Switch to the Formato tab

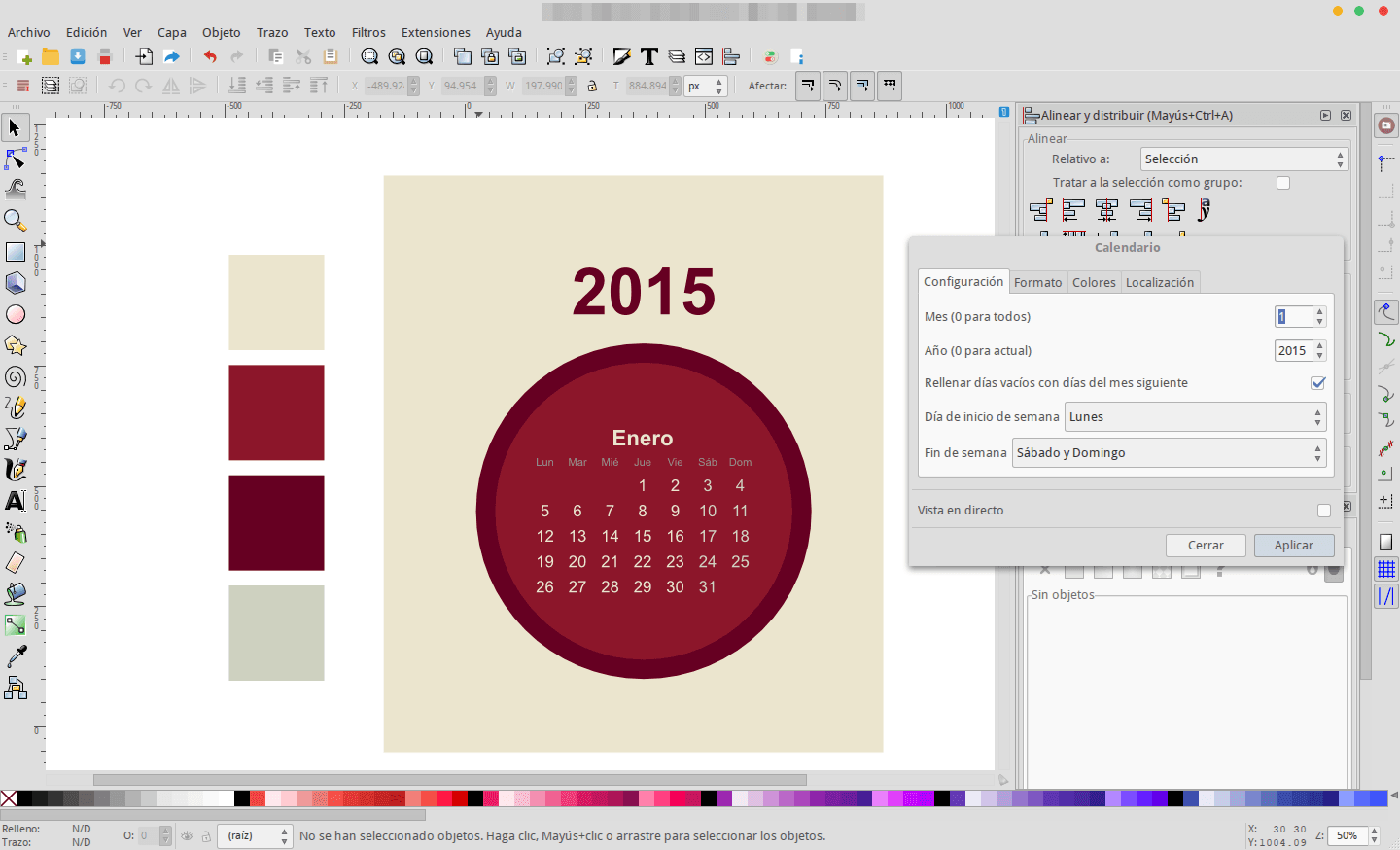click(1037, 282)
